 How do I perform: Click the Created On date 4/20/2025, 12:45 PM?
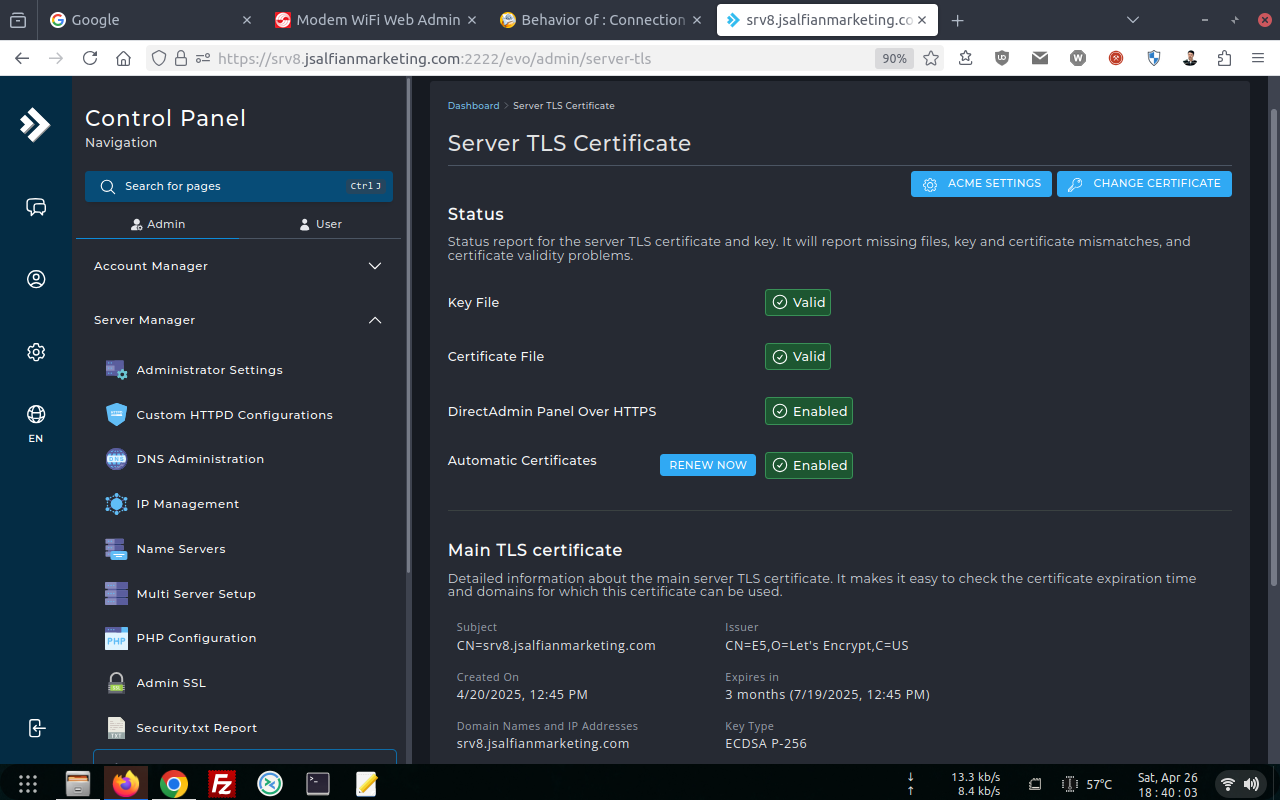[522, 694]
